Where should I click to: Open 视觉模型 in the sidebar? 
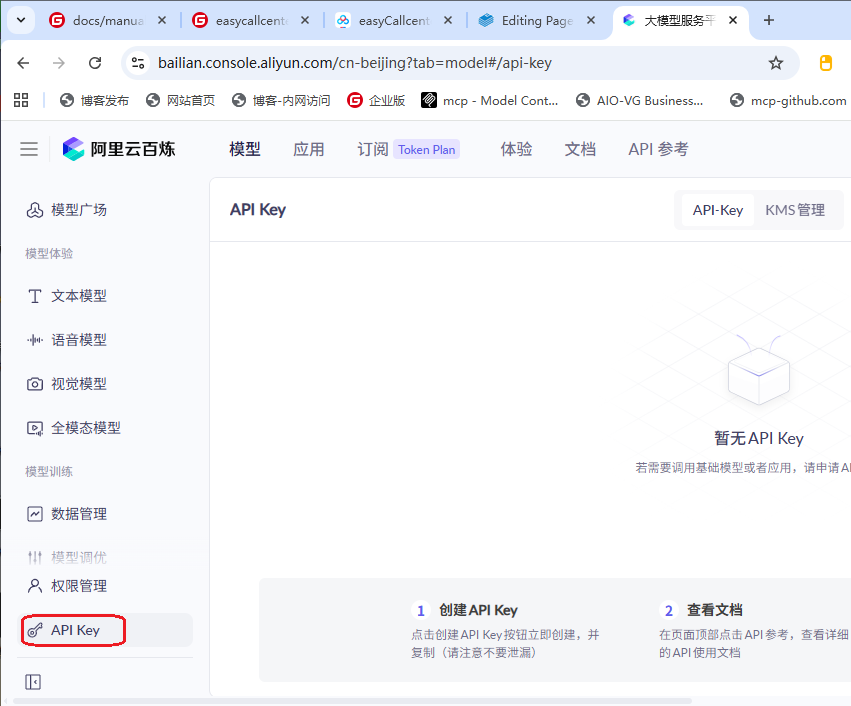pos(105,384)
